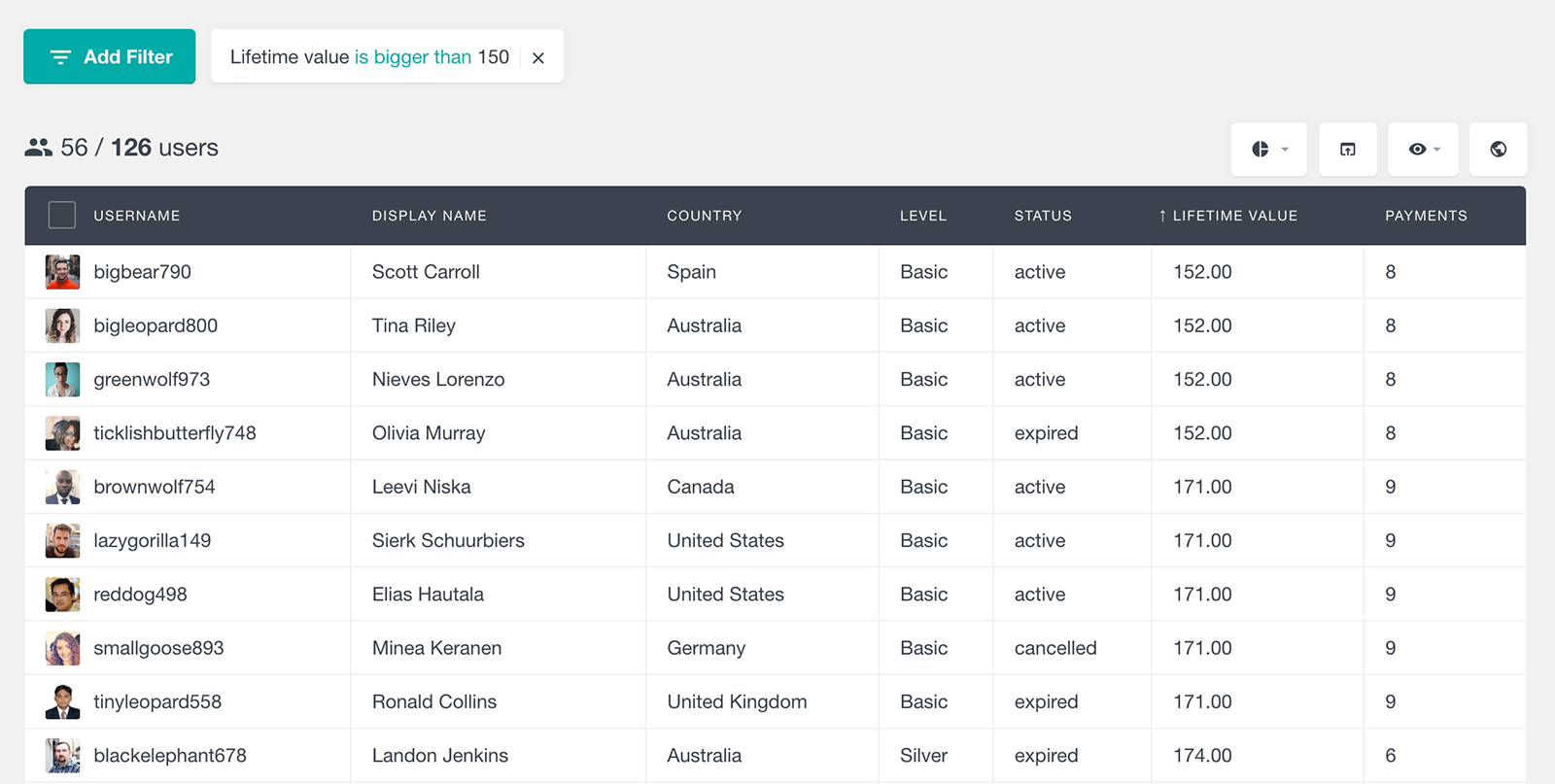The height and width of the screenshot is (784, 1555).
Task: Open username tinyleopard558
Action: 157,701
